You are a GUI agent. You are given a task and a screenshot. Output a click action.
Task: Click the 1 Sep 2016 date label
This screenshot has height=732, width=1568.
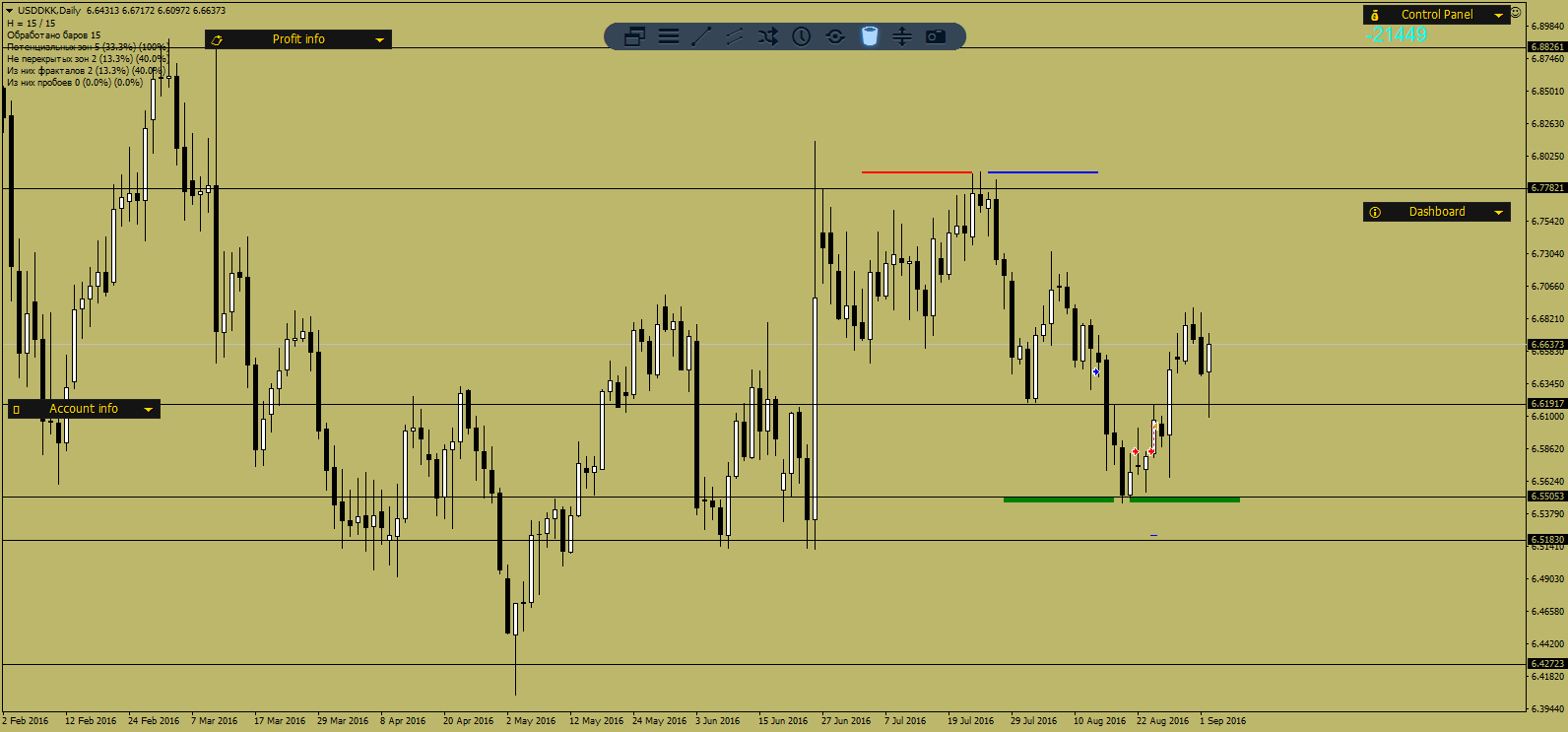(1222, 721)
